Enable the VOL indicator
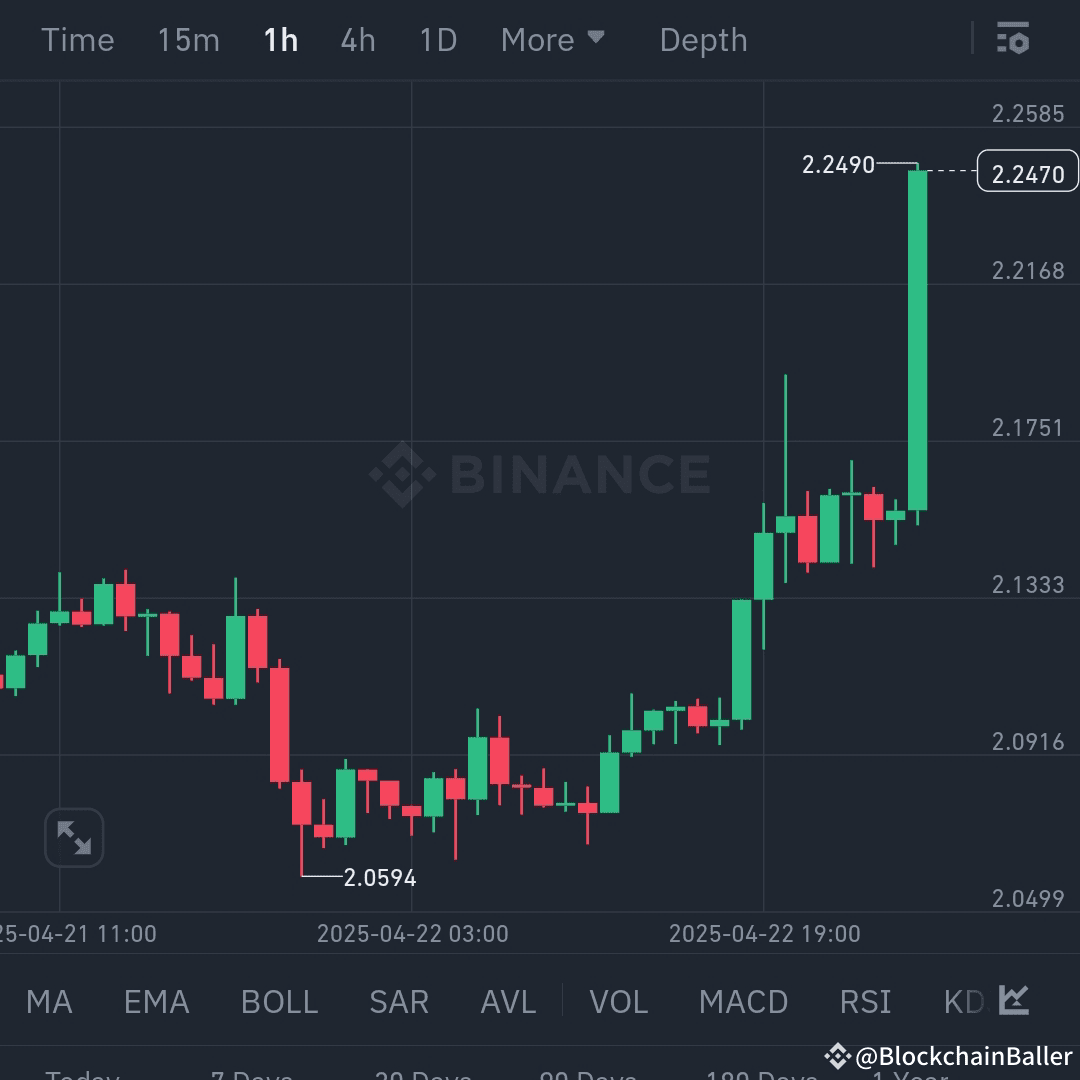Viewport: 1080px width, 1080px height. coord(619,1002)
